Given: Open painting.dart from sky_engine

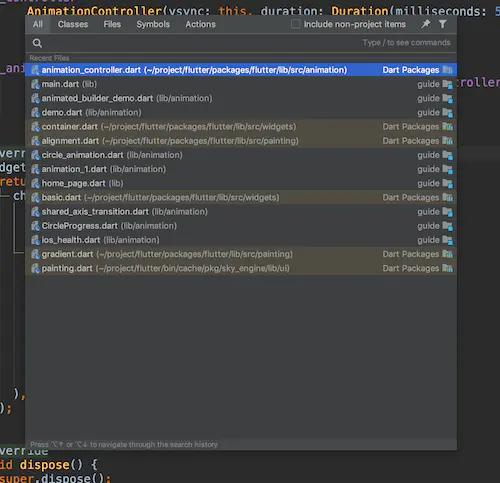Looking at the screenshot, I should (241, 268).
